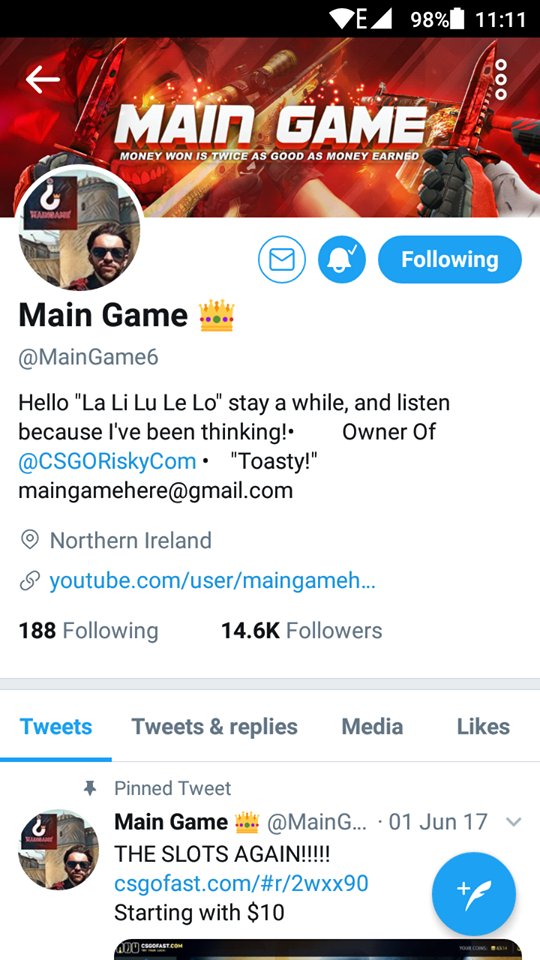Open the compose tweet floating button

pyautogui.click(x=474, y=894)
